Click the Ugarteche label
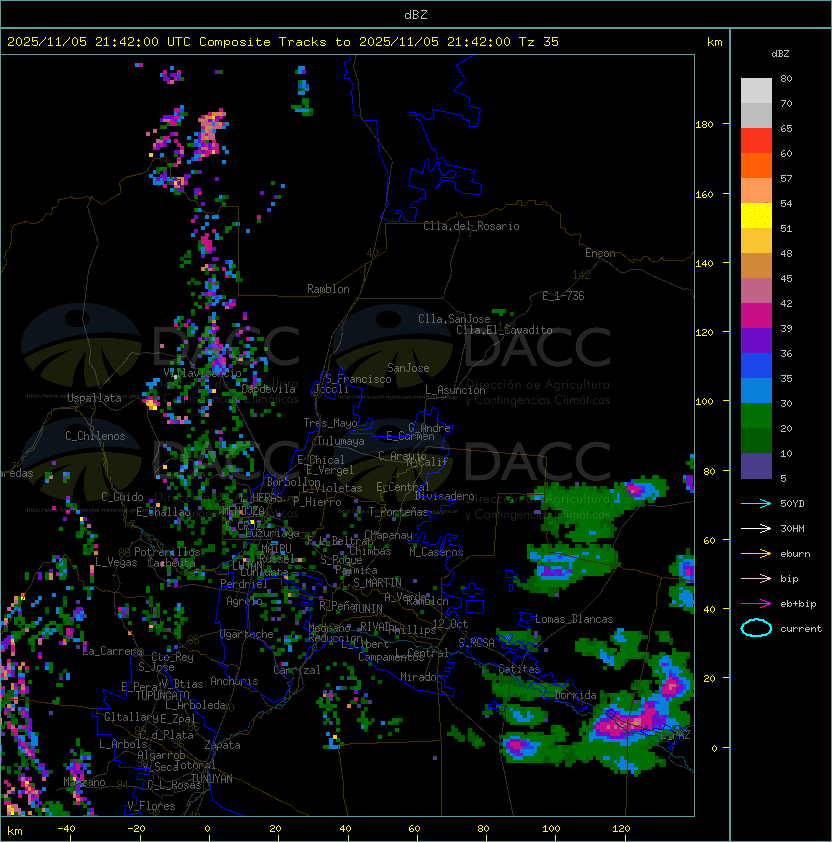832x842 pixels. 247,634
